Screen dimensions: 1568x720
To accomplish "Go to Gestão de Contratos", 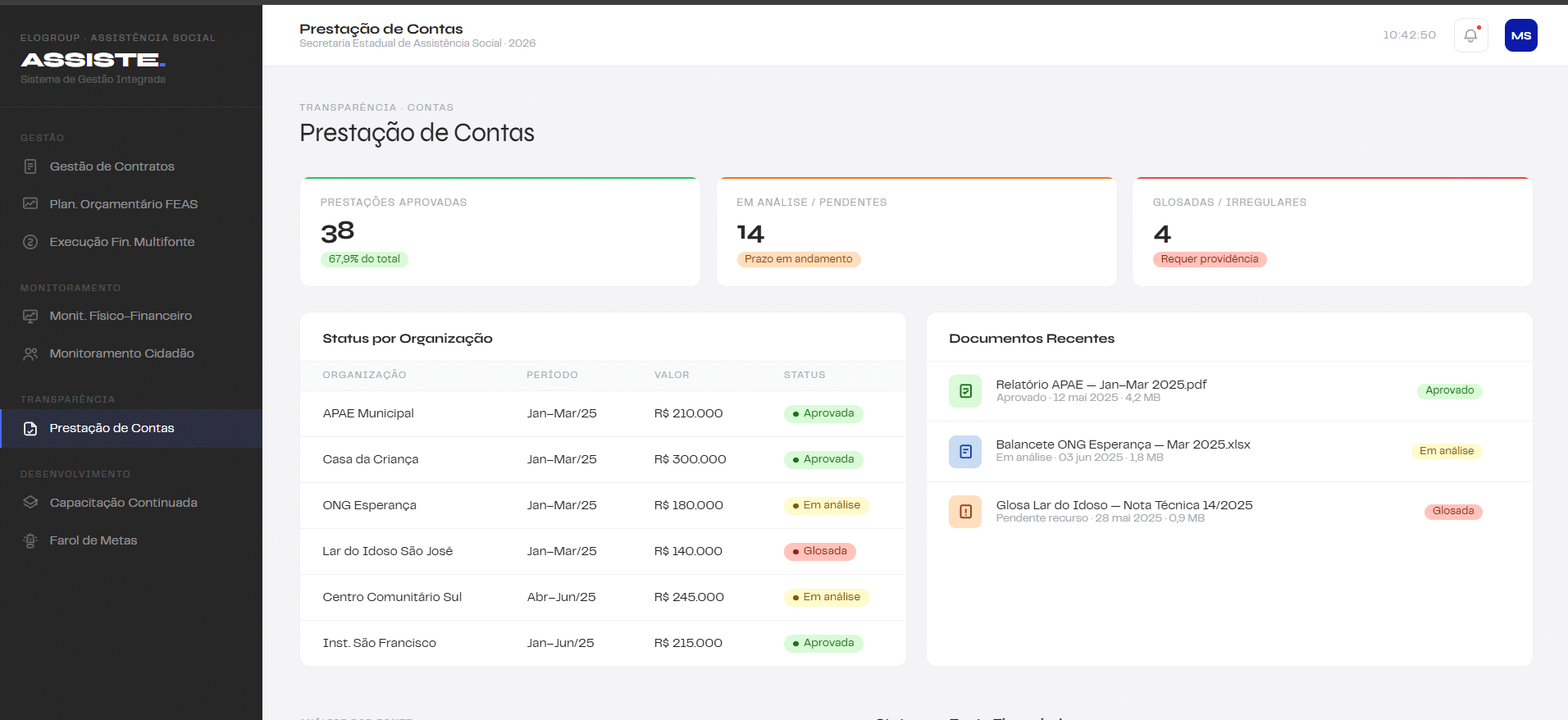I will tap(131, 166).
